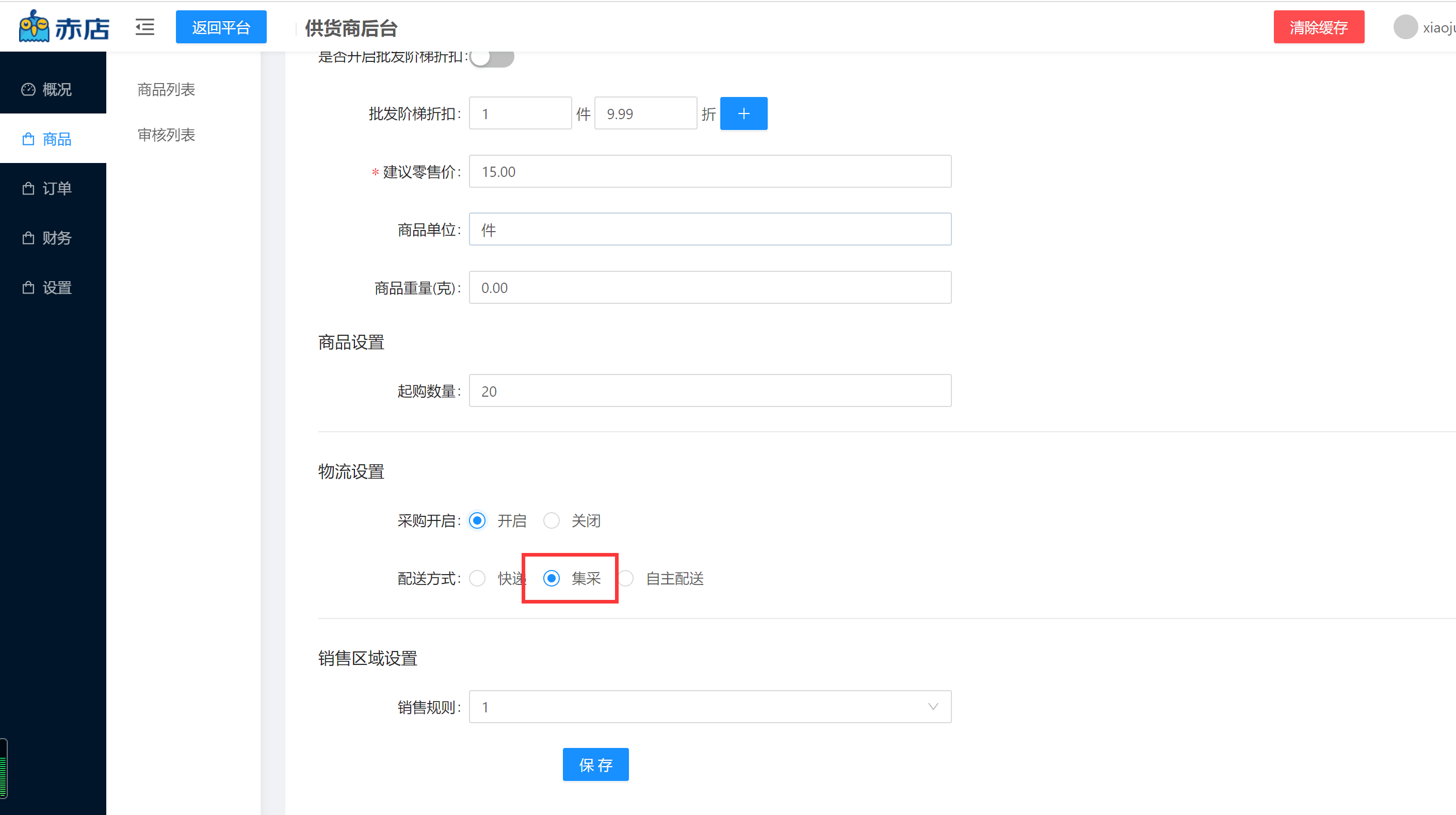
Task: Open 财务 in the sidebar menu
Action: click(53, 238)
